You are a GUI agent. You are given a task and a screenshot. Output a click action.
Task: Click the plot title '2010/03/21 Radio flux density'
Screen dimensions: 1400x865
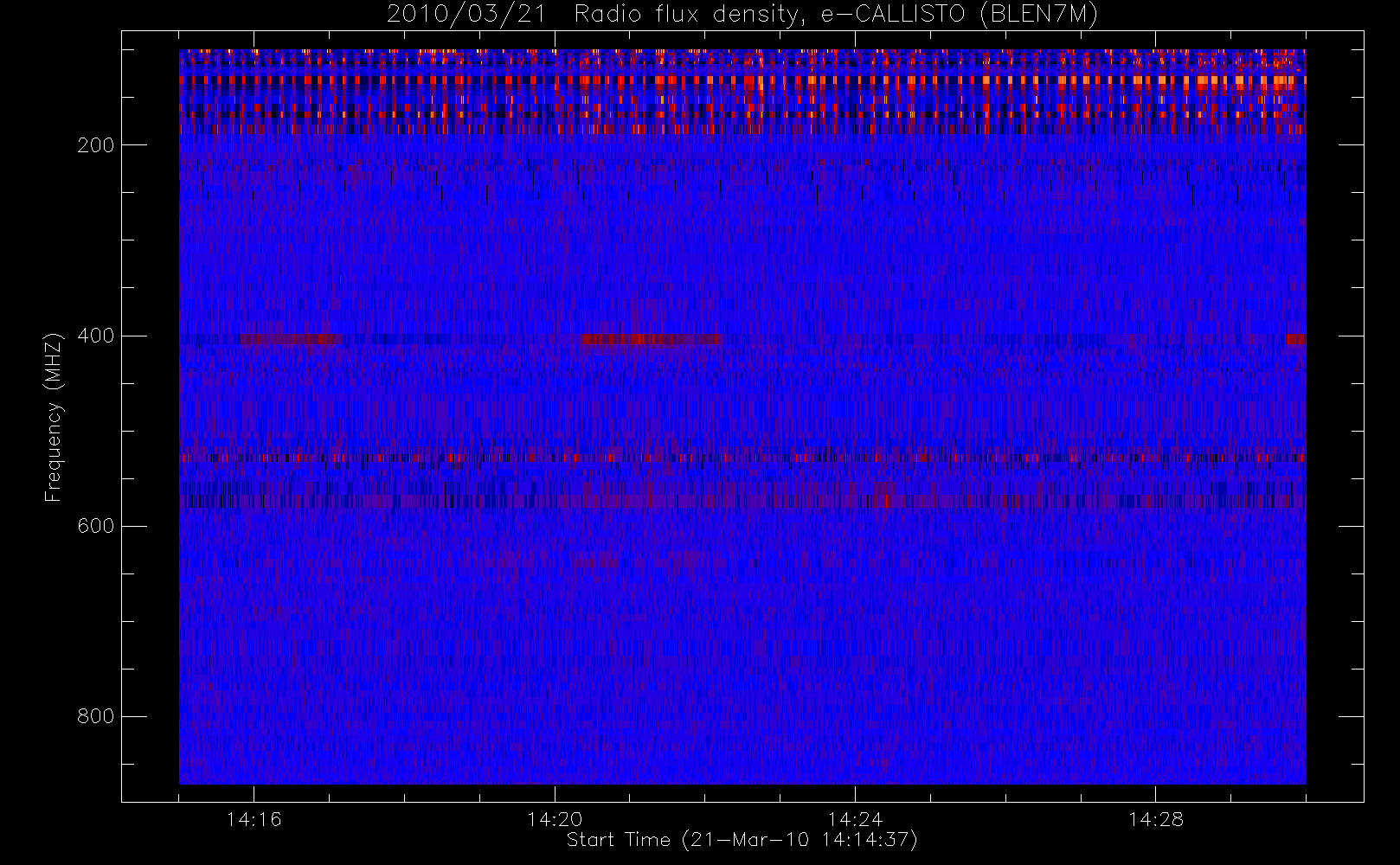click(x=742, y=15)
